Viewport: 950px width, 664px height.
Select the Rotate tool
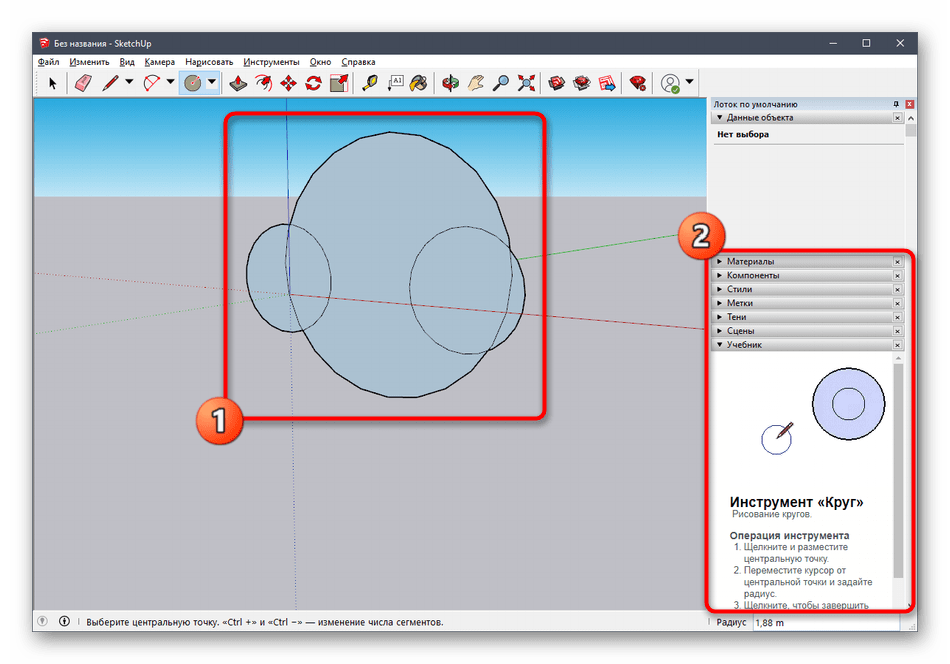pyautogui.click(x=314, y=83)
